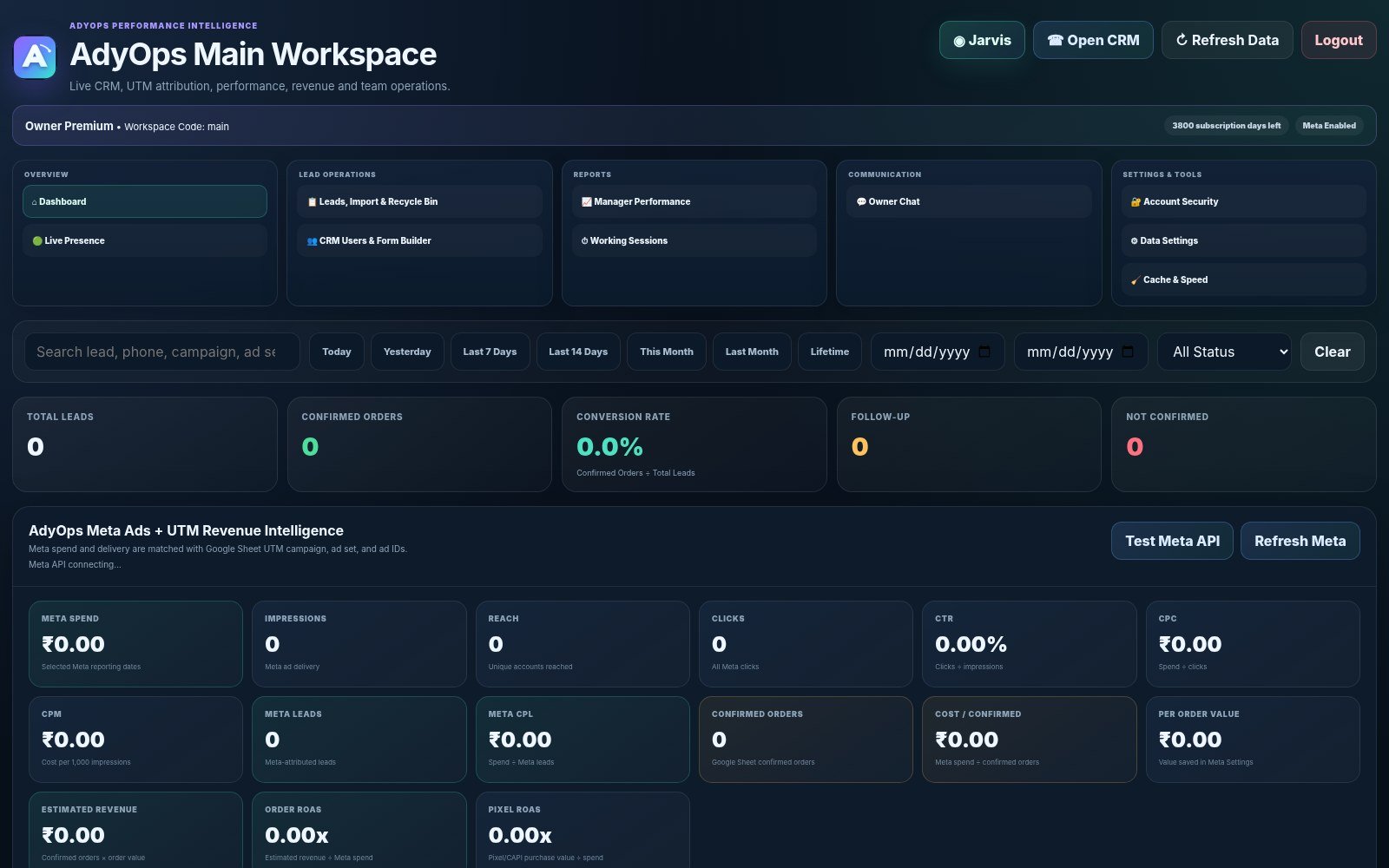1389x868 pixels.
Task: Clear all filters
Action: 1333,352
